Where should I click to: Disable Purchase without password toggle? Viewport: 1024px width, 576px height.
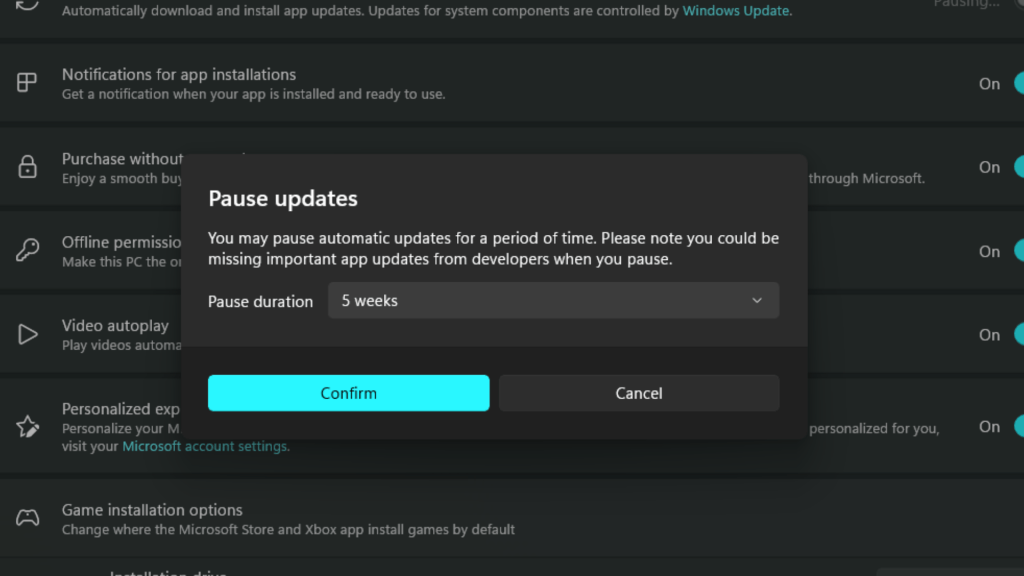tap(1018, 167)
